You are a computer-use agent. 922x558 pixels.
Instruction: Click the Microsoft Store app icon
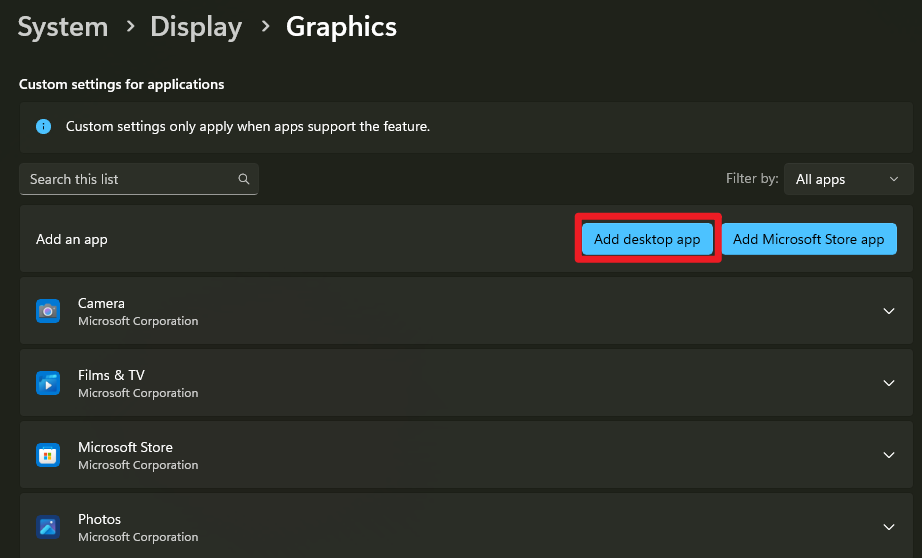[x=47, y=455]
